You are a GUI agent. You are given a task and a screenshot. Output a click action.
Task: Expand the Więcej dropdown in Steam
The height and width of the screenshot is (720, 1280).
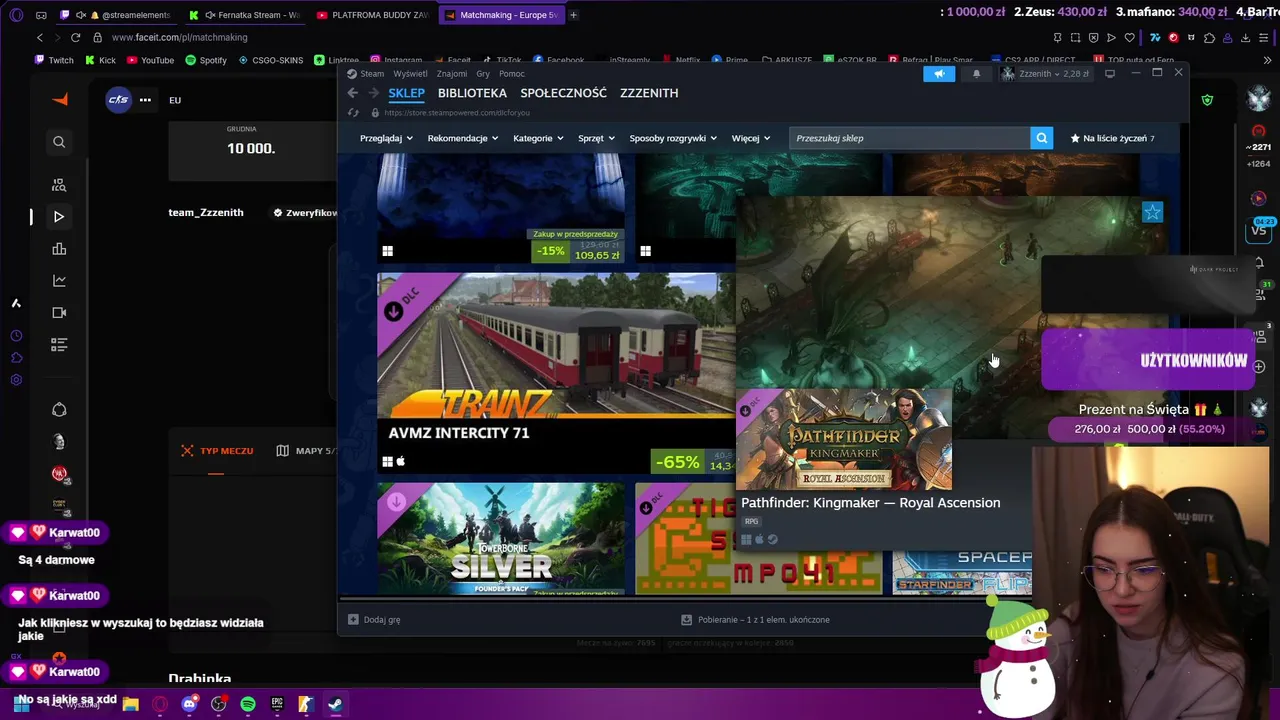coord(751,138)
